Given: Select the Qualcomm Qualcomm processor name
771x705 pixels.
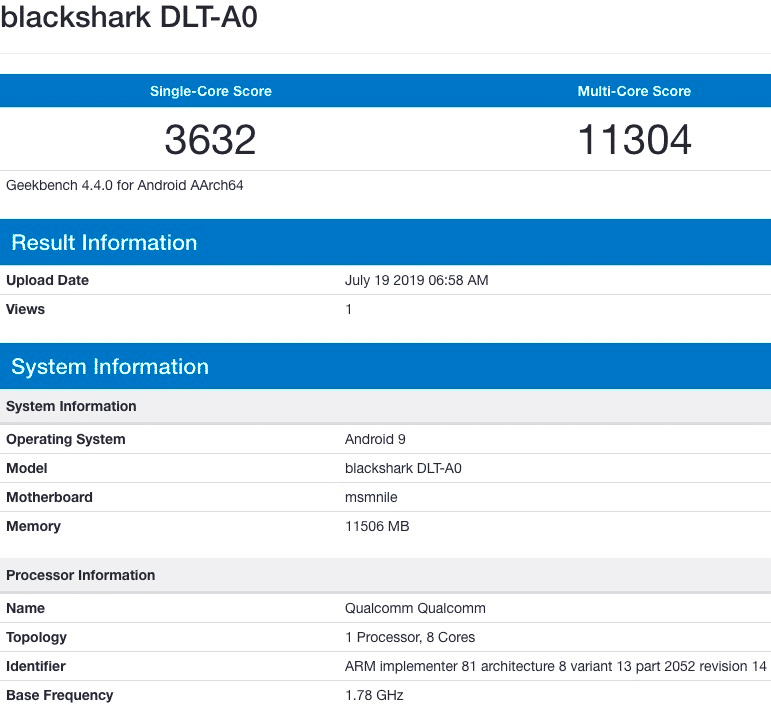Looking at the screenshot, I should (x=415, y=608).
